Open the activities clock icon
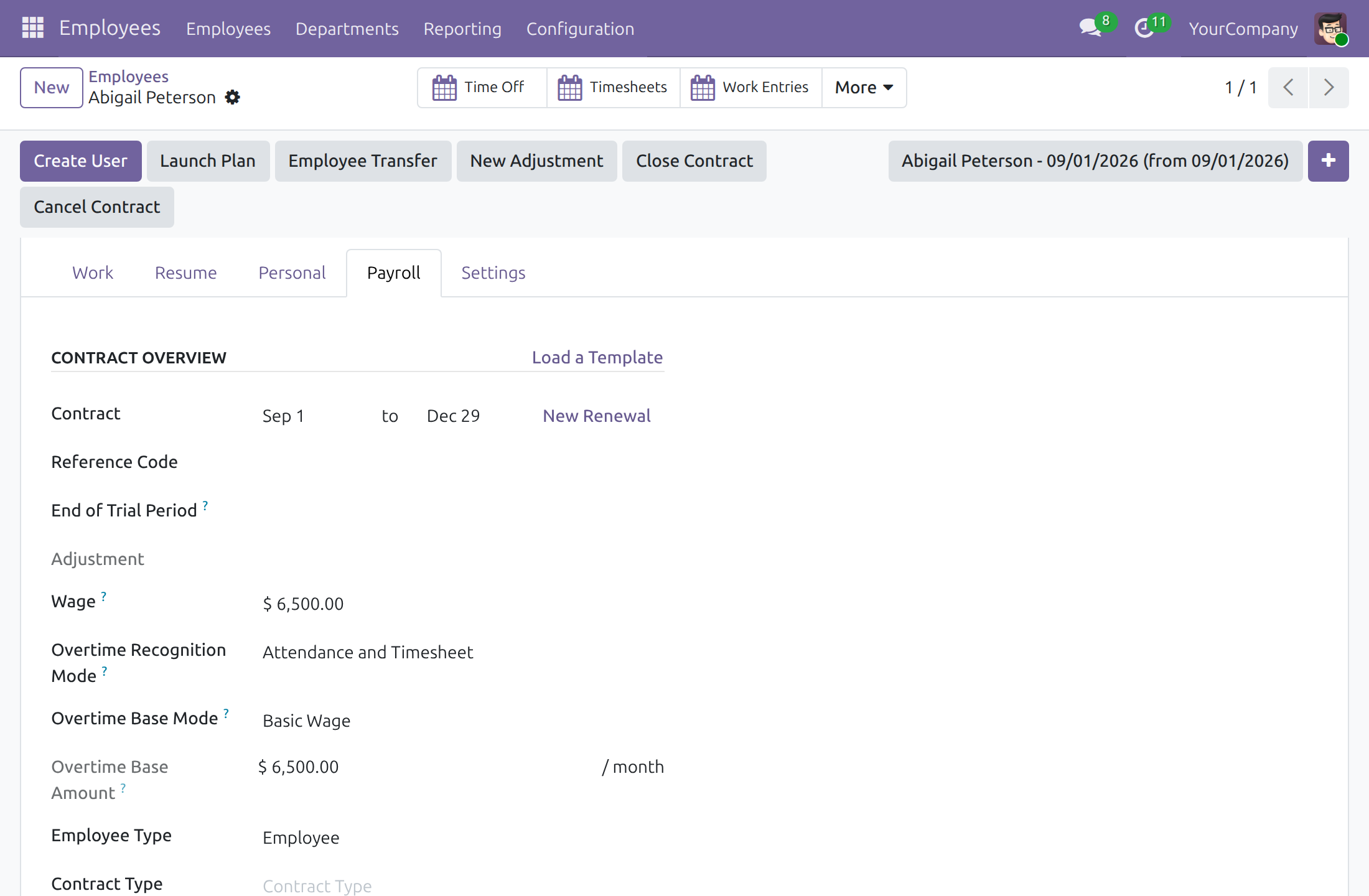Screen dimensions: 1369x896 coord(1144,28)
